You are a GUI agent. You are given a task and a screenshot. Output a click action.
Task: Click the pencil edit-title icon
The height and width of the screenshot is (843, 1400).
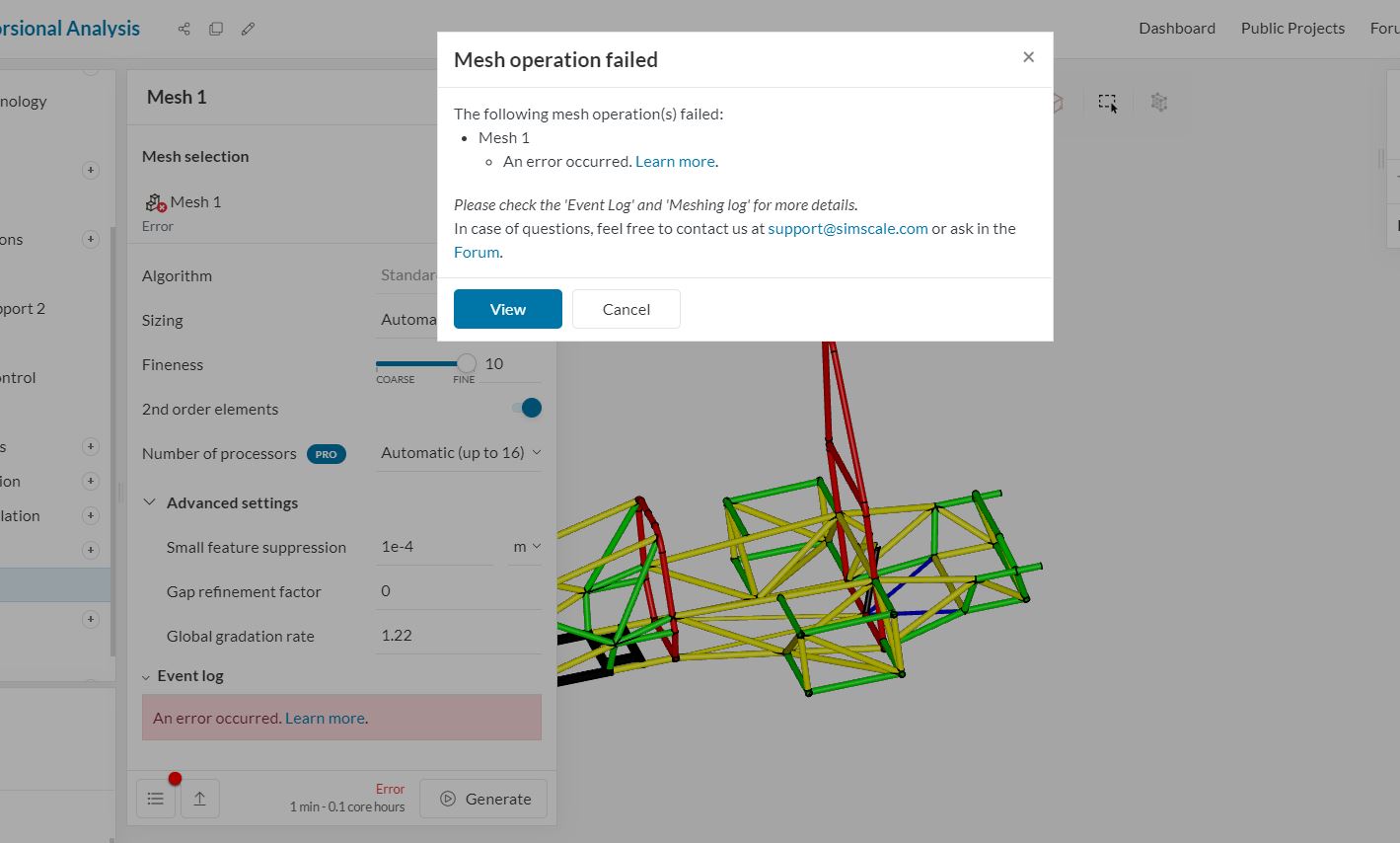pos(248,29)
